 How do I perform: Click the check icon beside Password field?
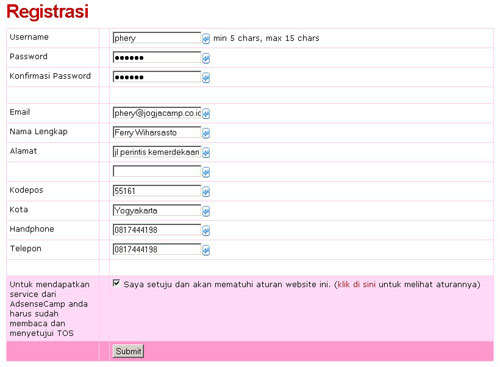[x=206, y=58]
